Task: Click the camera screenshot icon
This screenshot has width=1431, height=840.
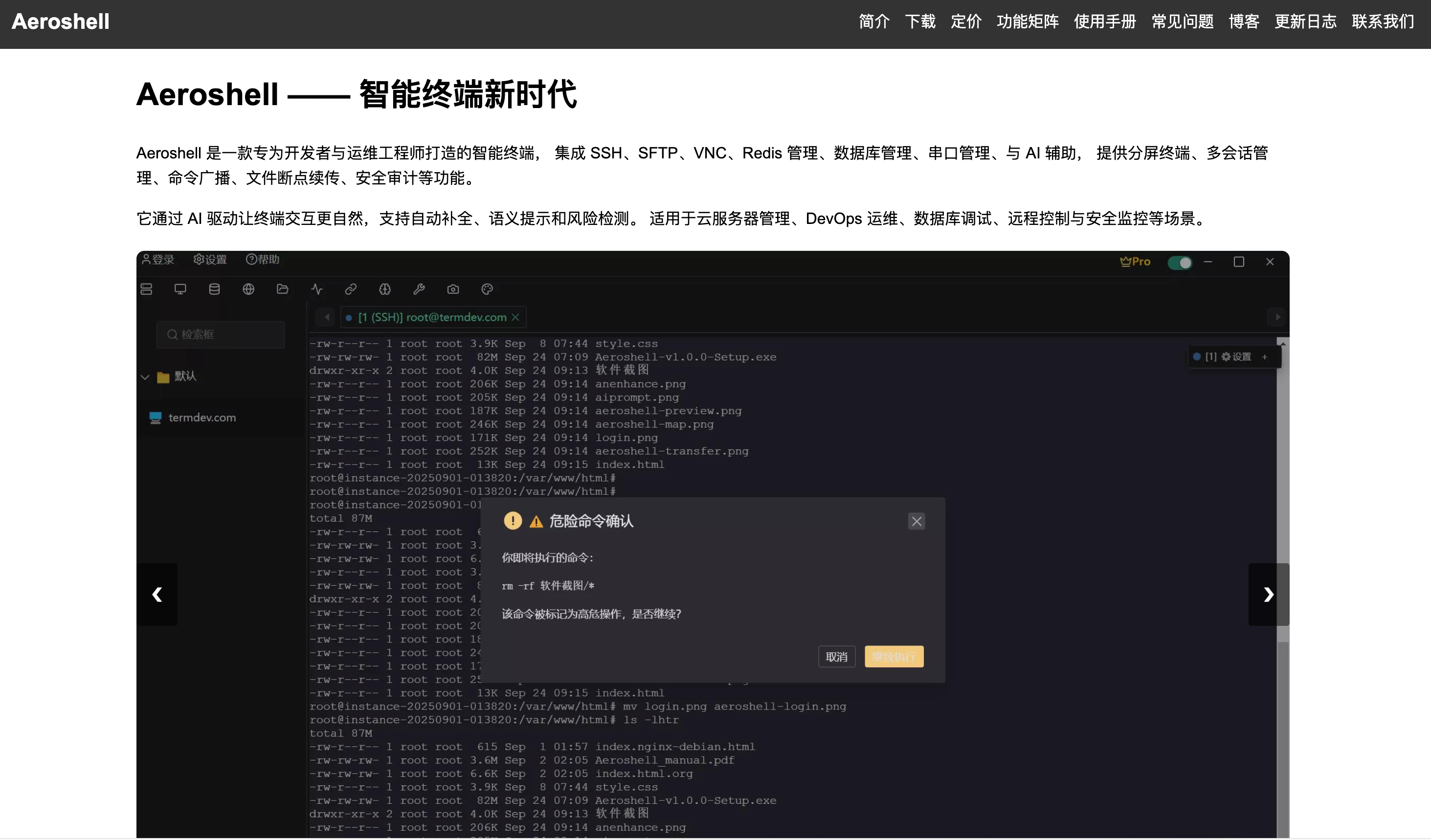Action: [453, 289]
